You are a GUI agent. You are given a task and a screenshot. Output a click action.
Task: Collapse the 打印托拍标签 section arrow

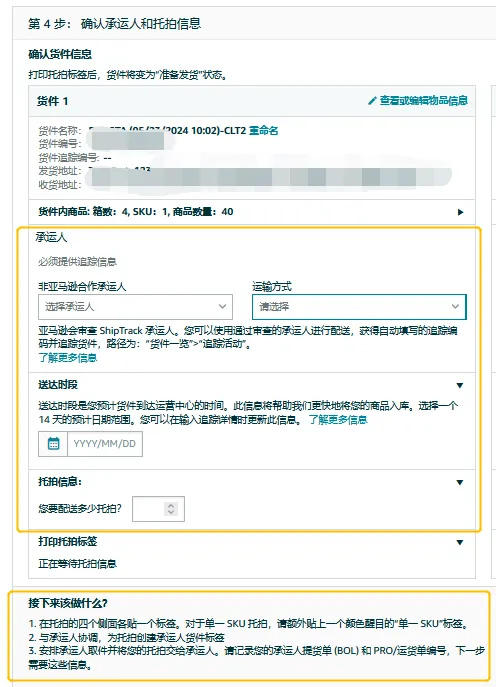[x=460, y=542]
